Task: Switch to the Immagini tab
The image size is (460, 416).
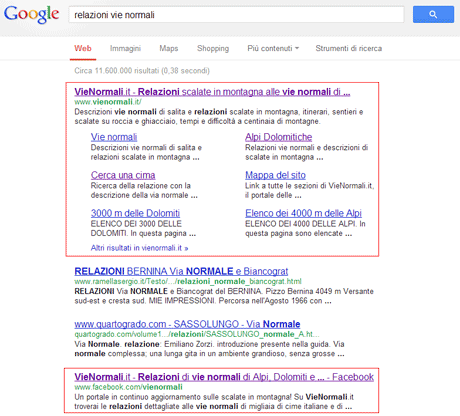Action: 125,48
